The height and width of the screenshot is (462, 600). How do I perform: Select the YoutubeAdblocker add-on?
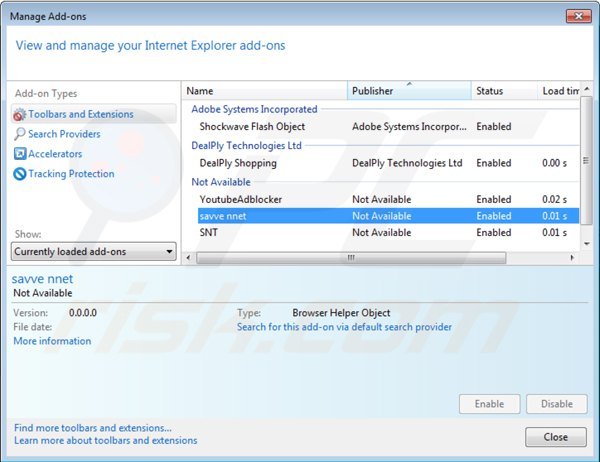[388, 199]
